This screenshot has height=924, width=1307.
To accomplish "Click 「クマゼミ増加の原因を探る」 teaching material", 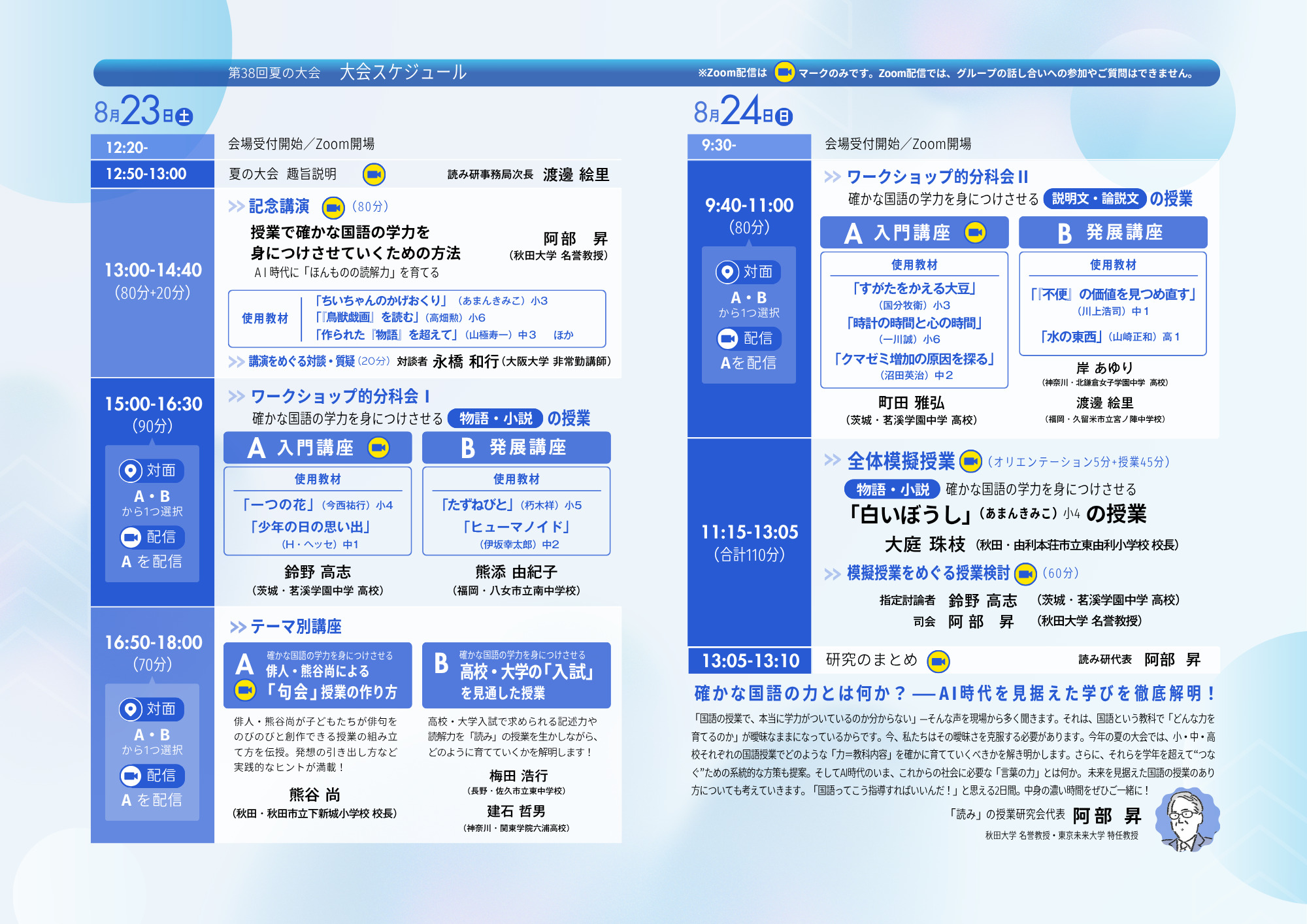I will pos(914,359).
